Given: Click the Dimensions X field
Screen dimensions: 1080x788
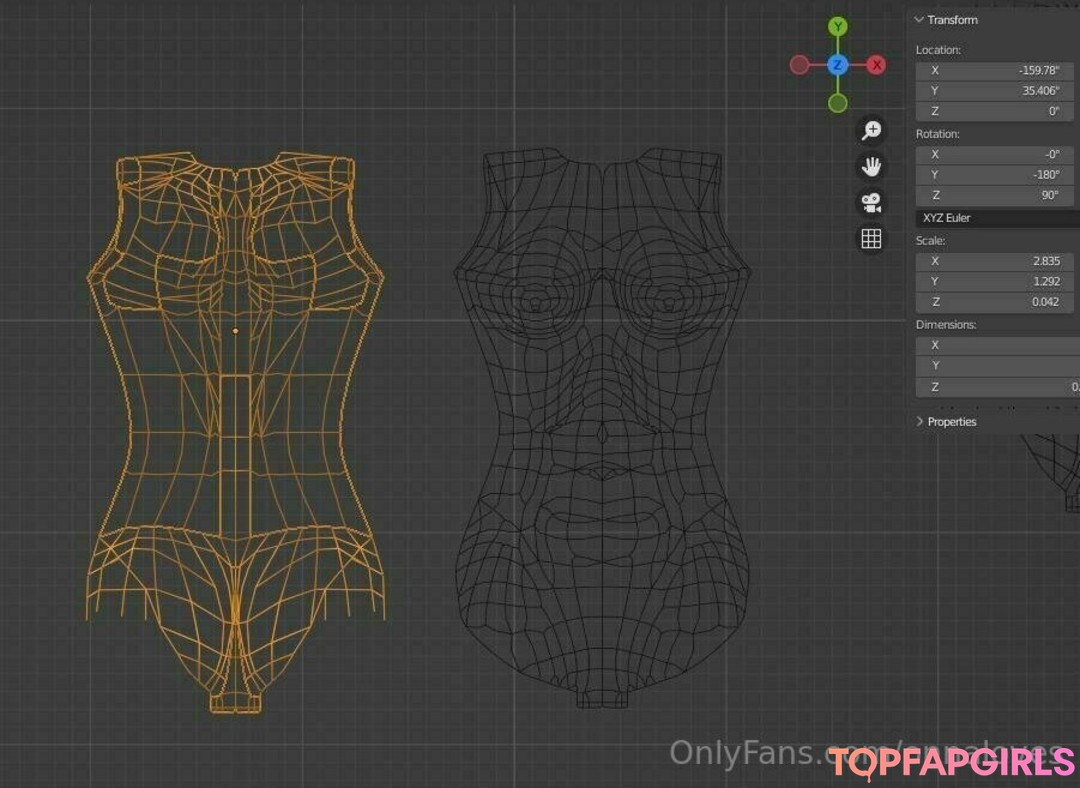Looking at the screenshot, I should coord(997,345).
